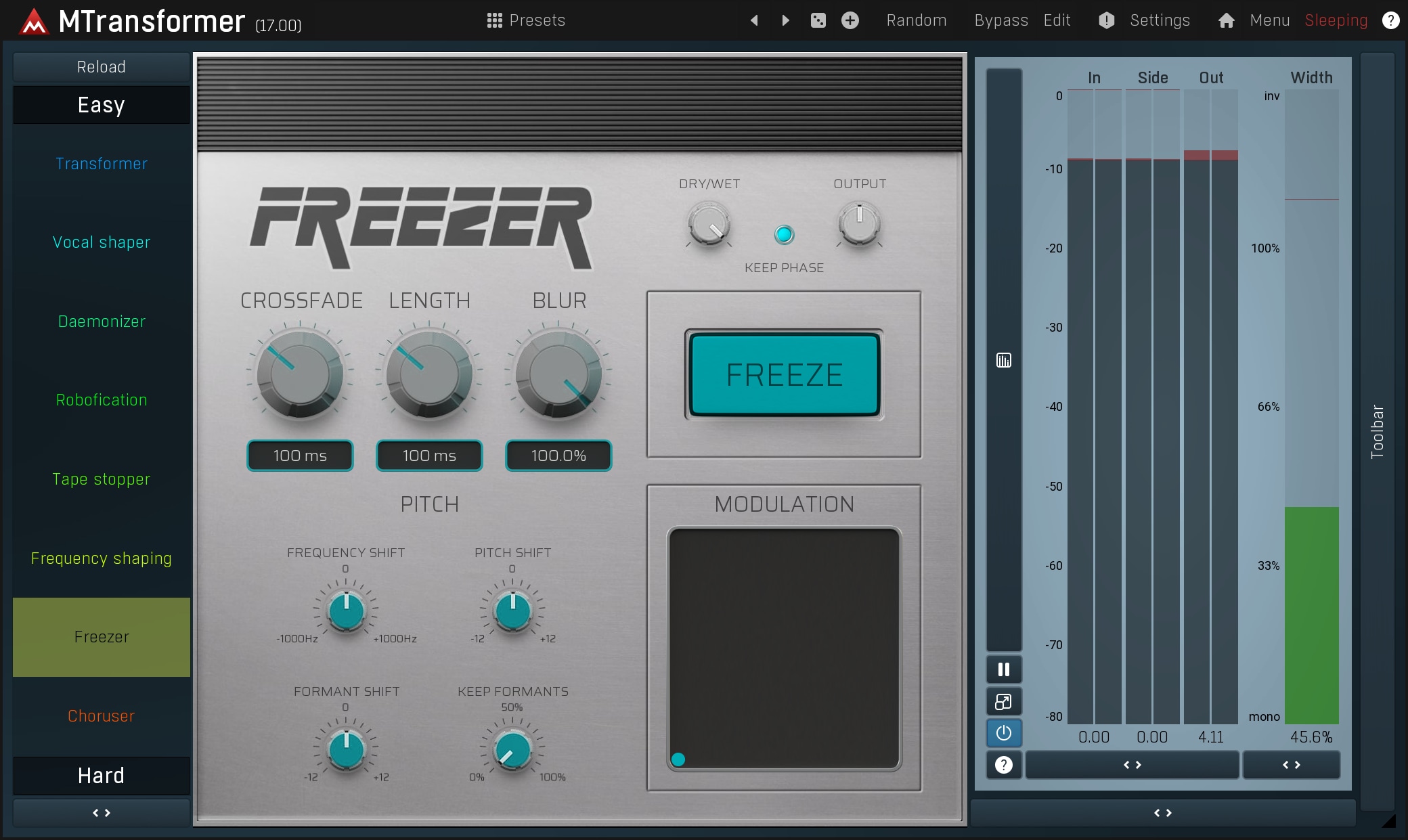The width and height of the screenshot is (1408, 840).
Task: Toggle the Keep Phase LED
Action: pyautogui.click(x=784, y=234)
